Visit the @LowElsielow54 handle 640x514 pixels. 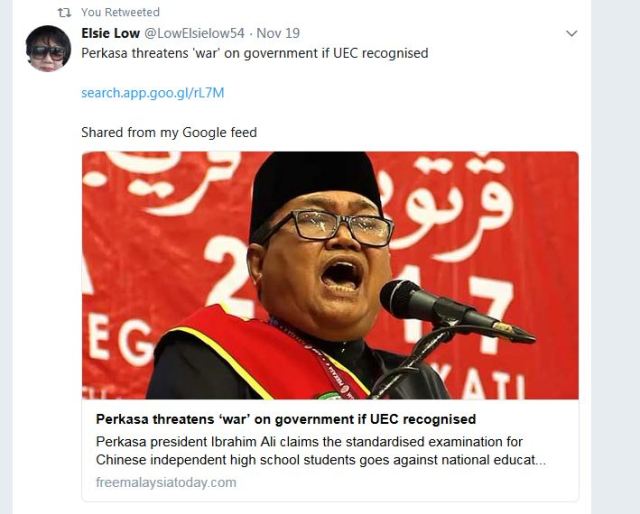coord(195,33)
